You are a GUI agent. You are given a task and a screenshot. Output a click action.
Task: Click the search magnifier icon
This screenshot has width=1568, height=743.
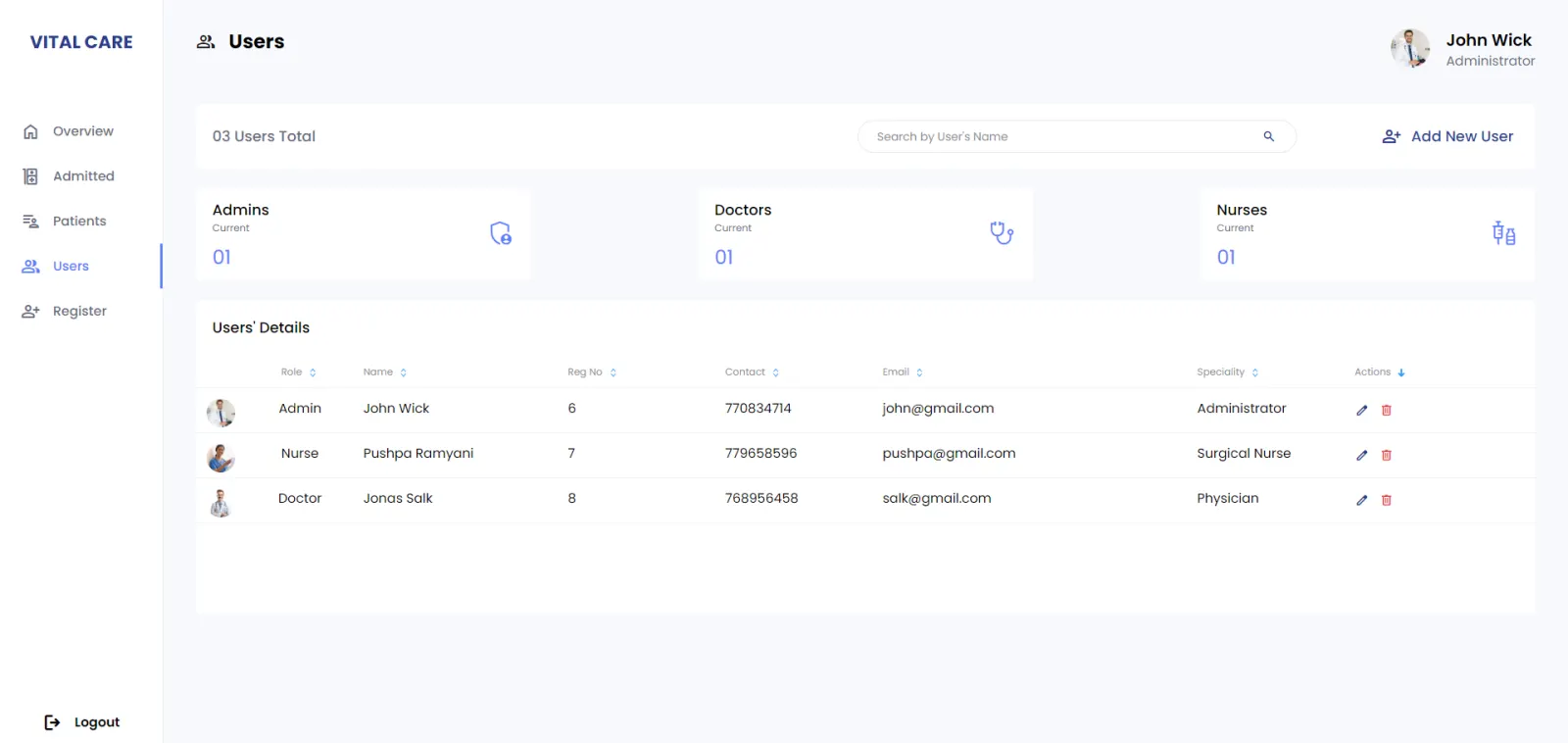click(1269, 136)
